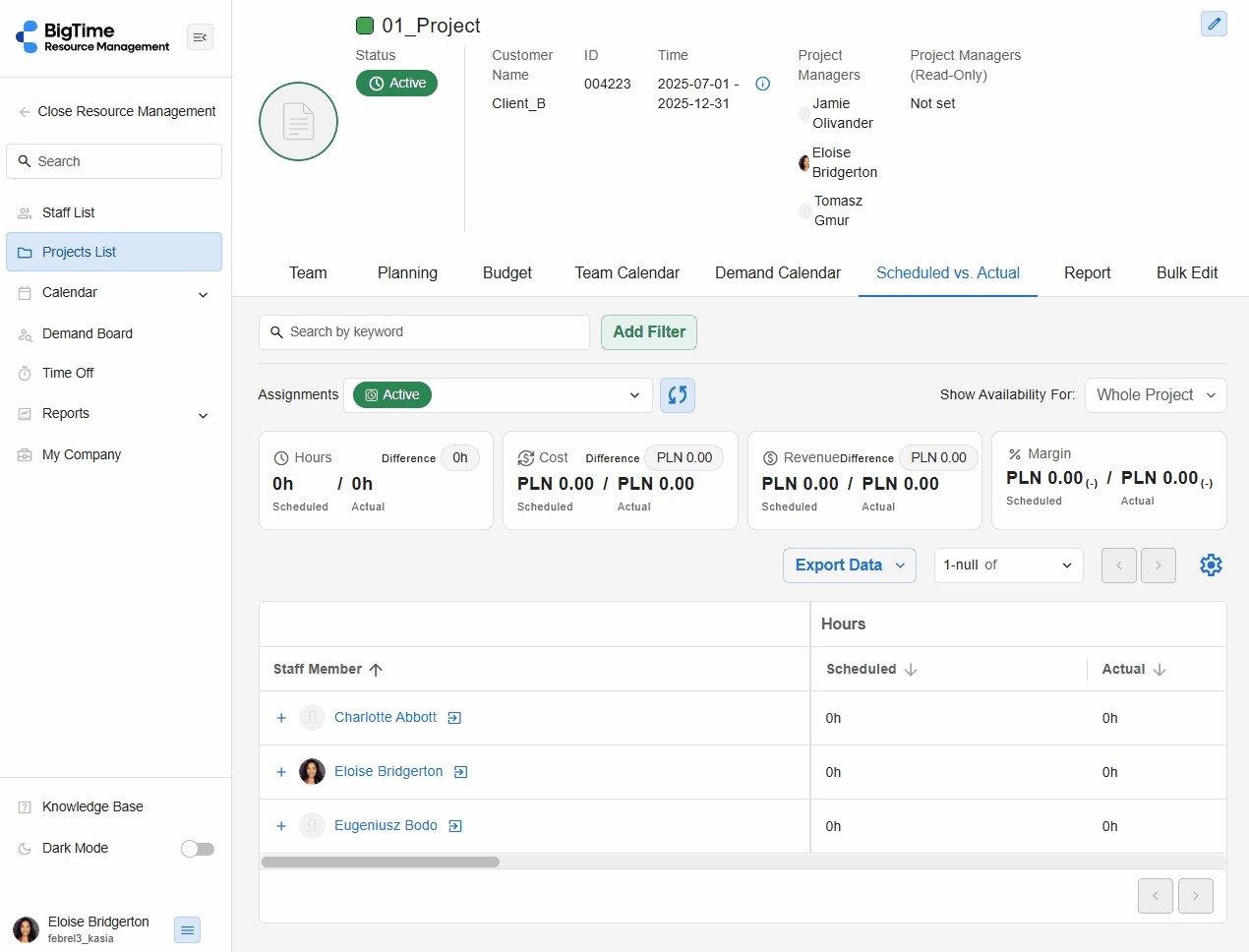Click the user menu icon beside Eloise Bridgerton

pyautogui.click(x=187, y=929)
